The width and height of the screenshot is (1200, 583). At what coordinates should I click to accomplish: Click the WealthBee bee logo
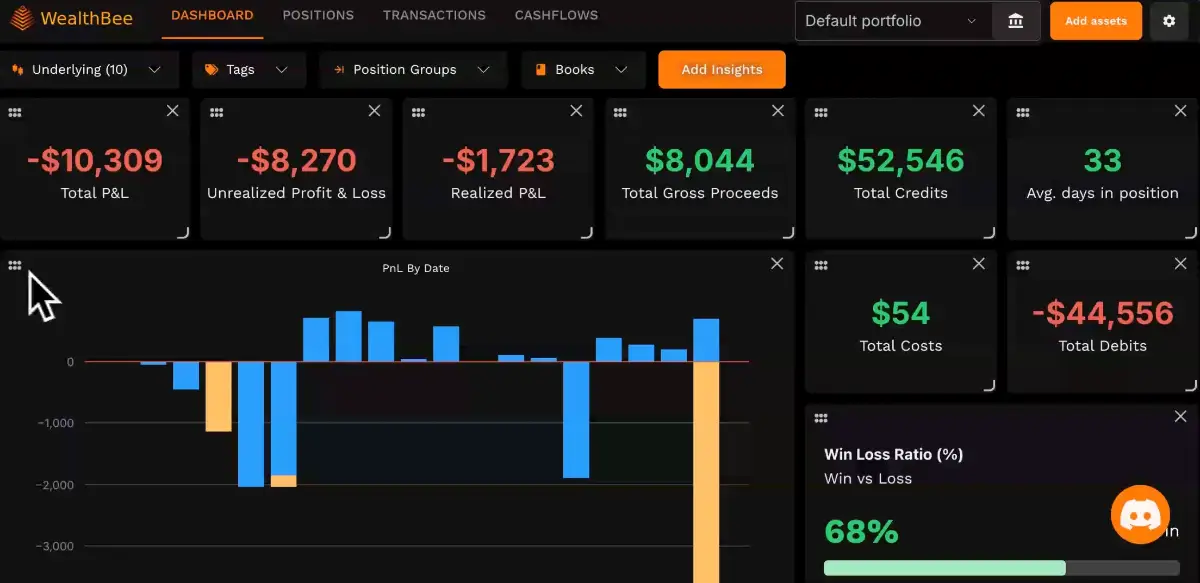point(22,17)
